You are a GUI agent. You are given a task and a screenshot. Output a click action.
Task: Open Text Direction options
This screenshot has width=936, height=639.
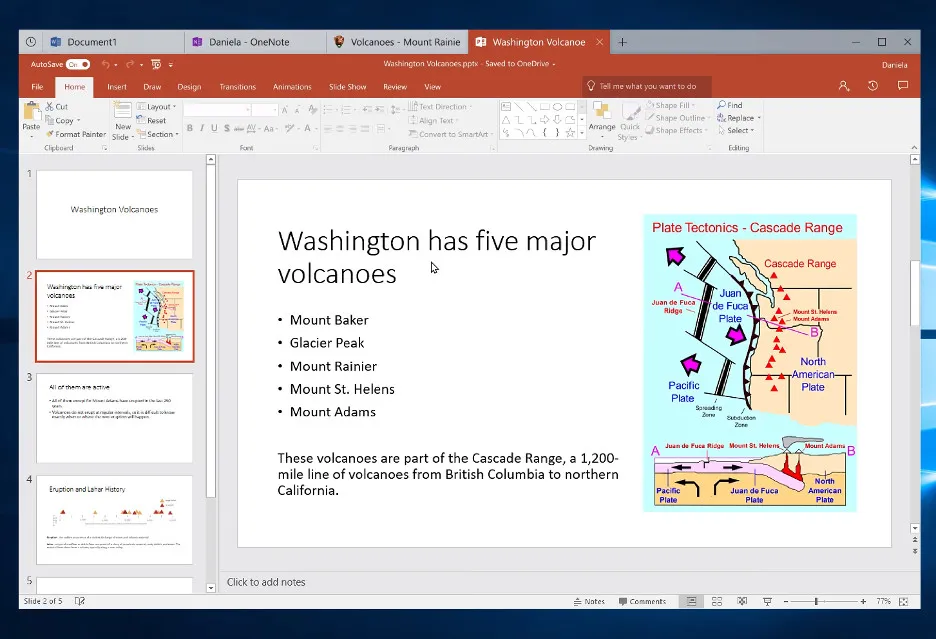(x=441, y=106)
